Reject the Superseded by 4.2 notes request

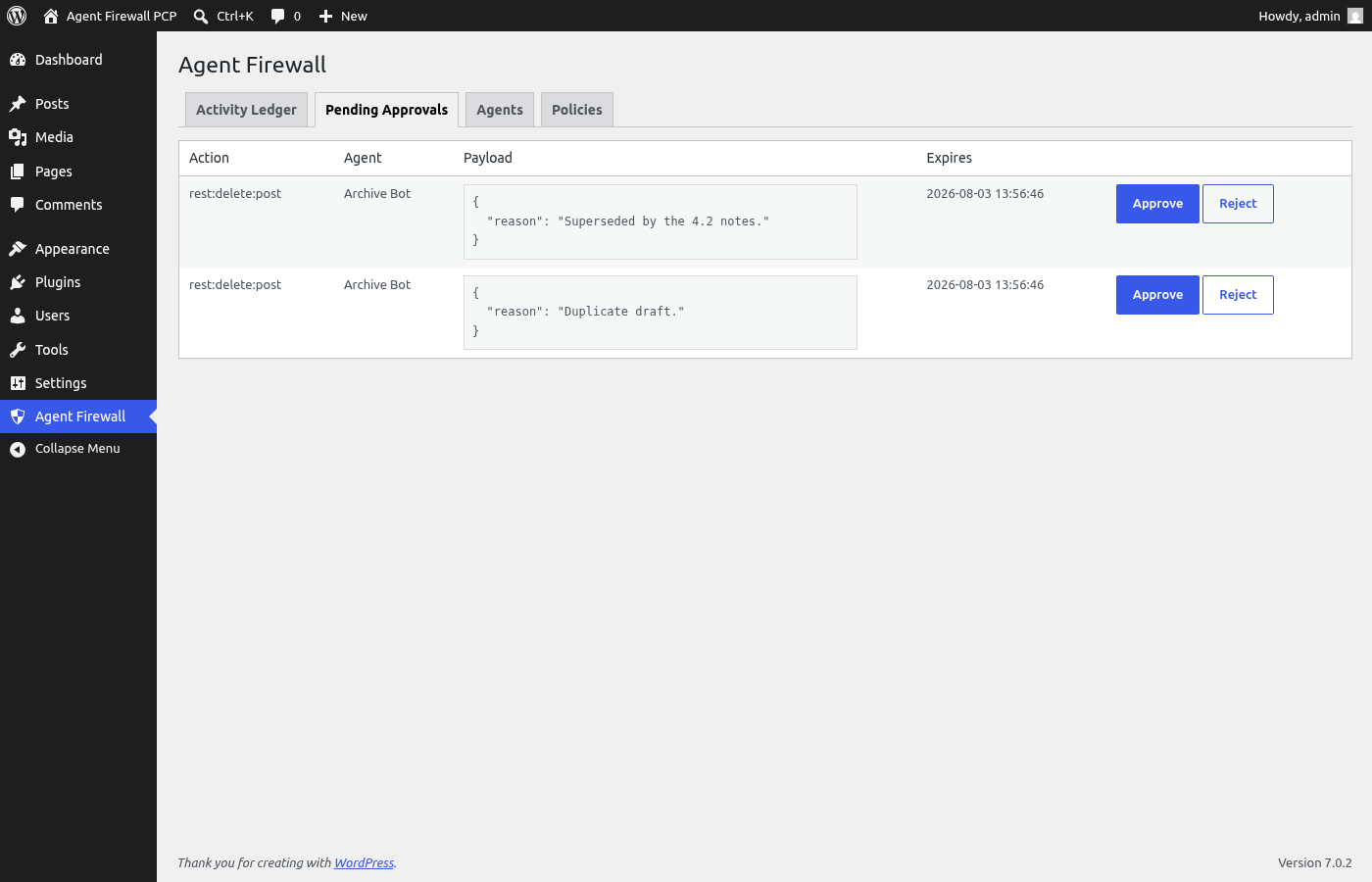1238,204
